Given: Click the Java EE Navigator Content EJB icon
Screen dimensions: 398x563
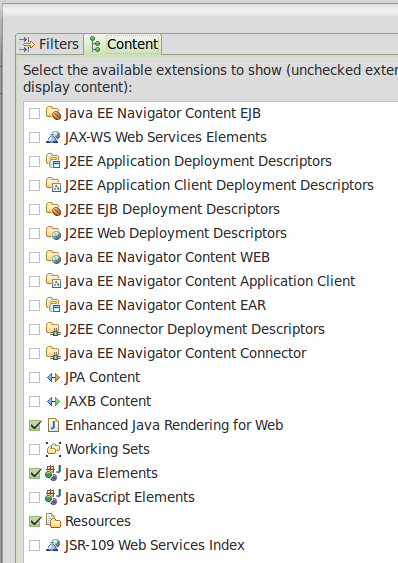Looking at the screenshot, I should click(54, 113).
